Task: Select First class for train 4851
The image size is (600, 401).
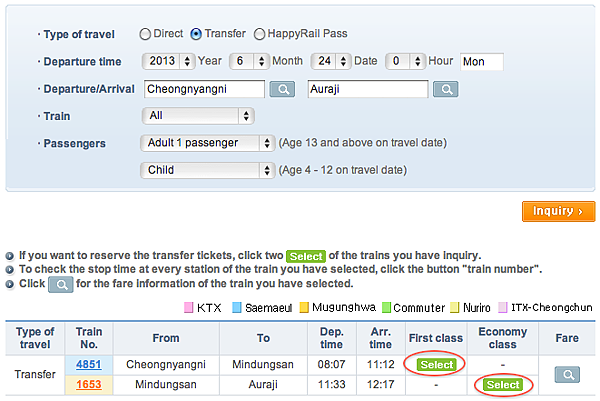Action: point(437,365)
